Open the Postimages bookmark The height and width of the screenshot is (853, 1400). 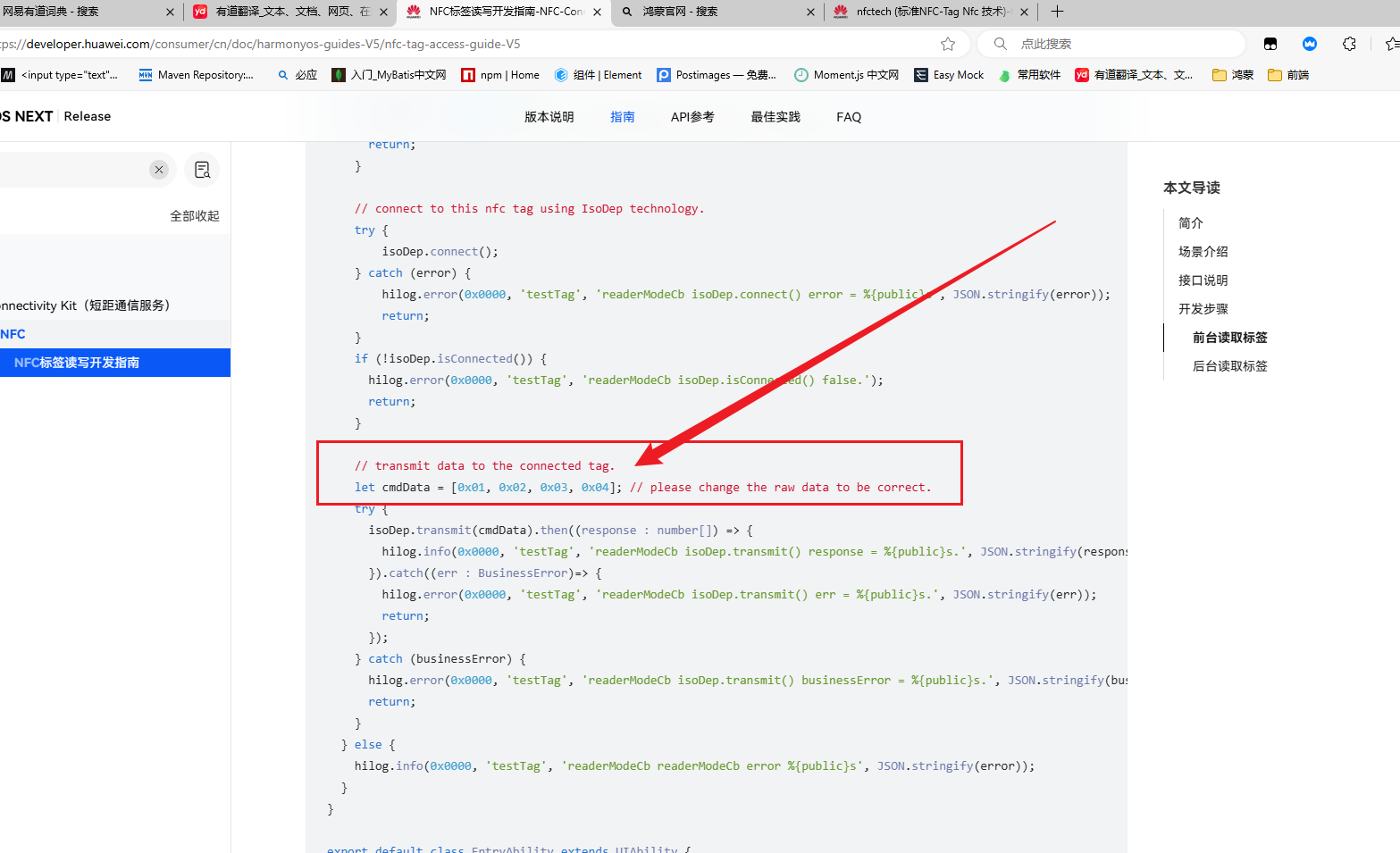(x=717, y=75)
